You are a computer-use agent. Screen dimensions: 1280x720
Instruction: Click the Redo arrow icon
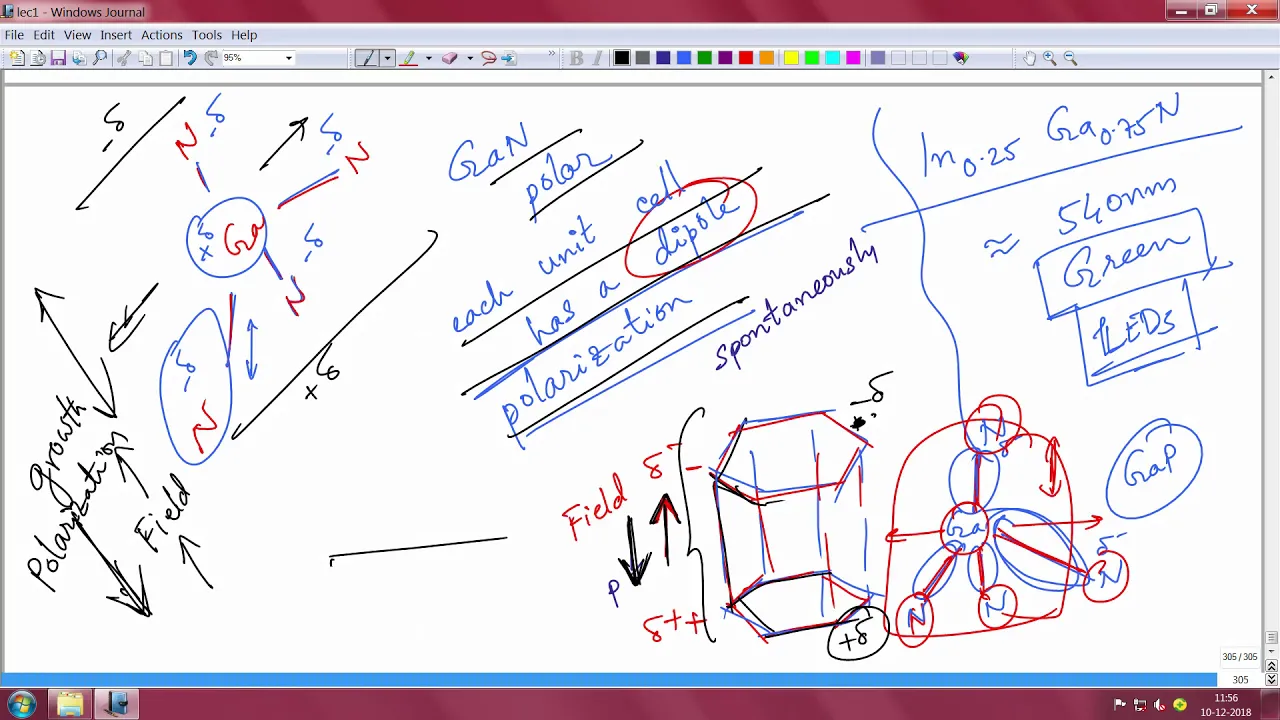tap(211, 58)
